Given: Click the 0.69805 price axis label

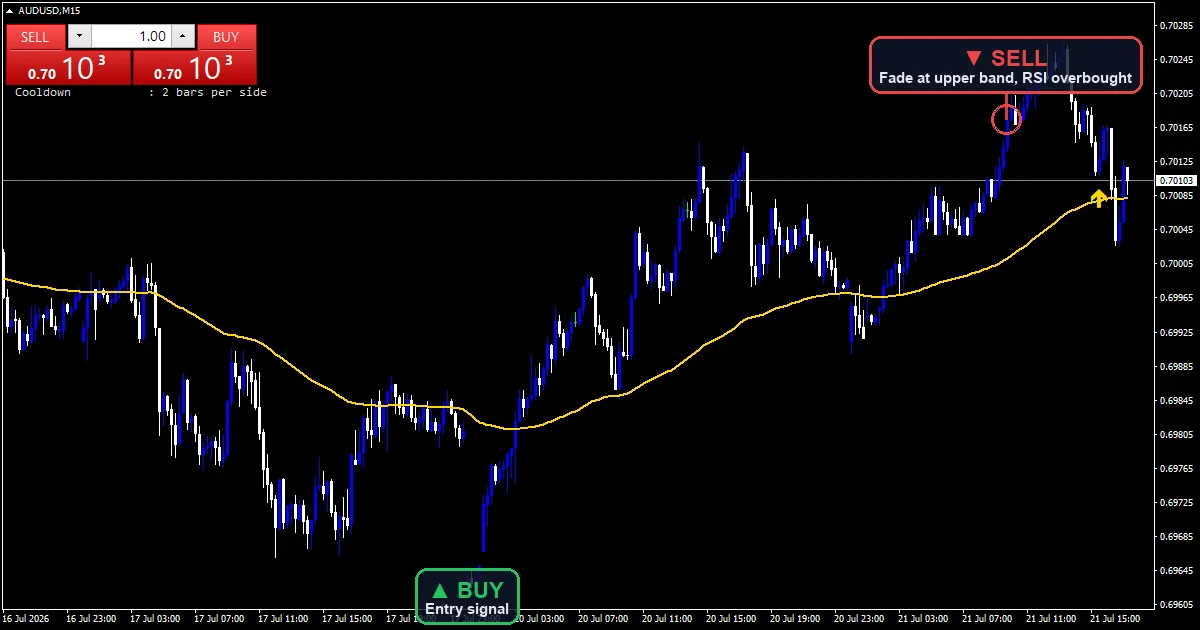Looking at the screenshot, I should (x=1176, y=435).
